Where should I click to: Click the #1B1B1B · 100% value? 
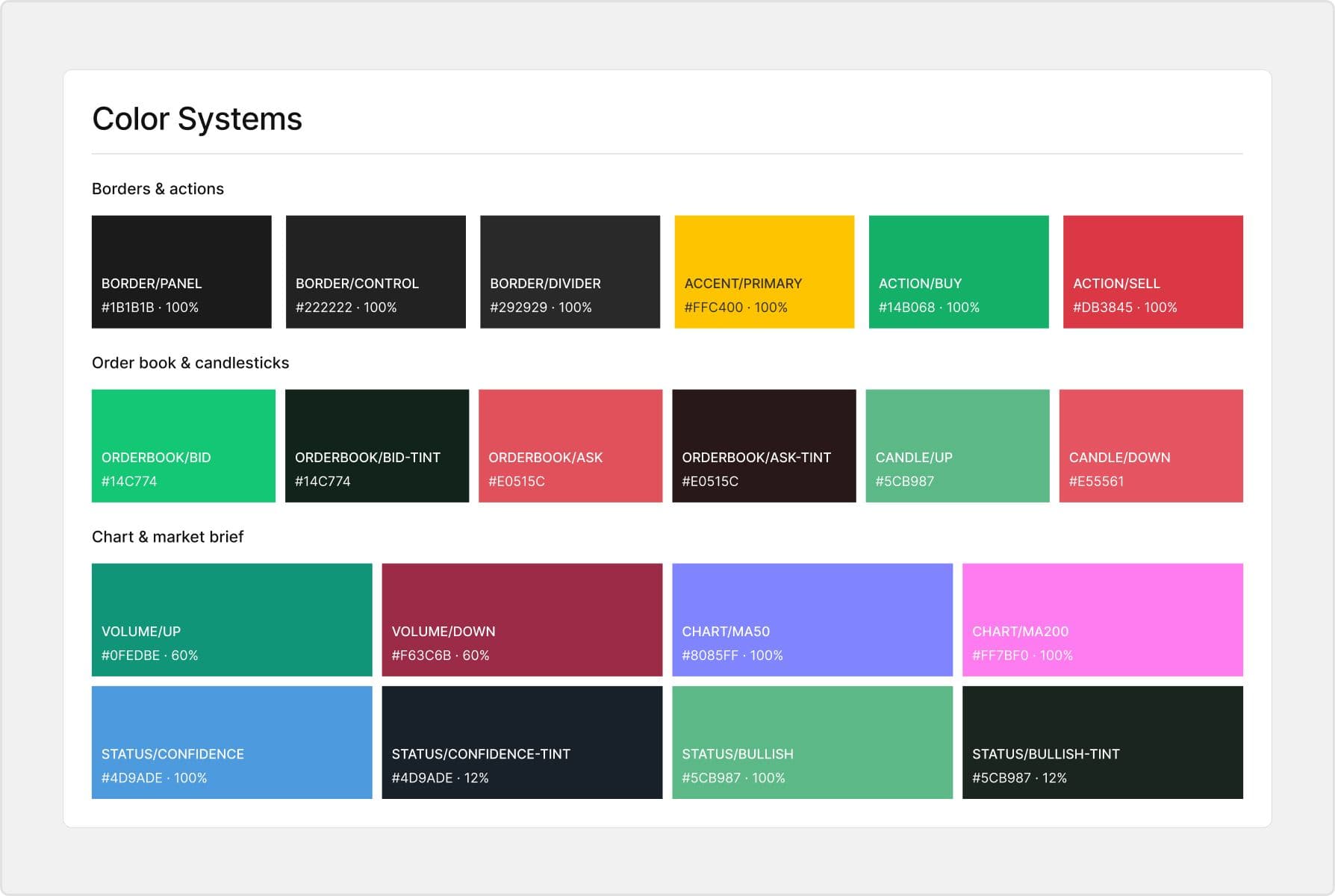pos(150,308)
